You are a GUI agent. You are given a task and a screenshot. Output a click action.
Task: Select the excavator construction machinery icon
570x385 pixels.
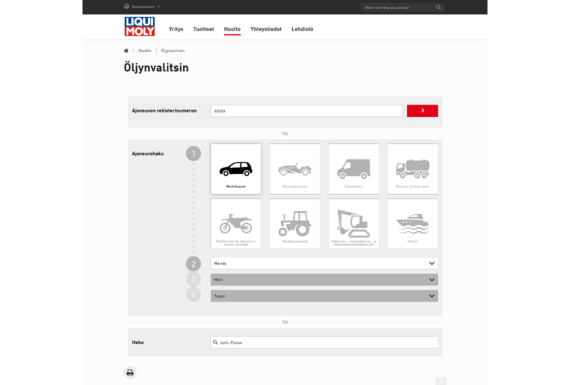[354, 224]
